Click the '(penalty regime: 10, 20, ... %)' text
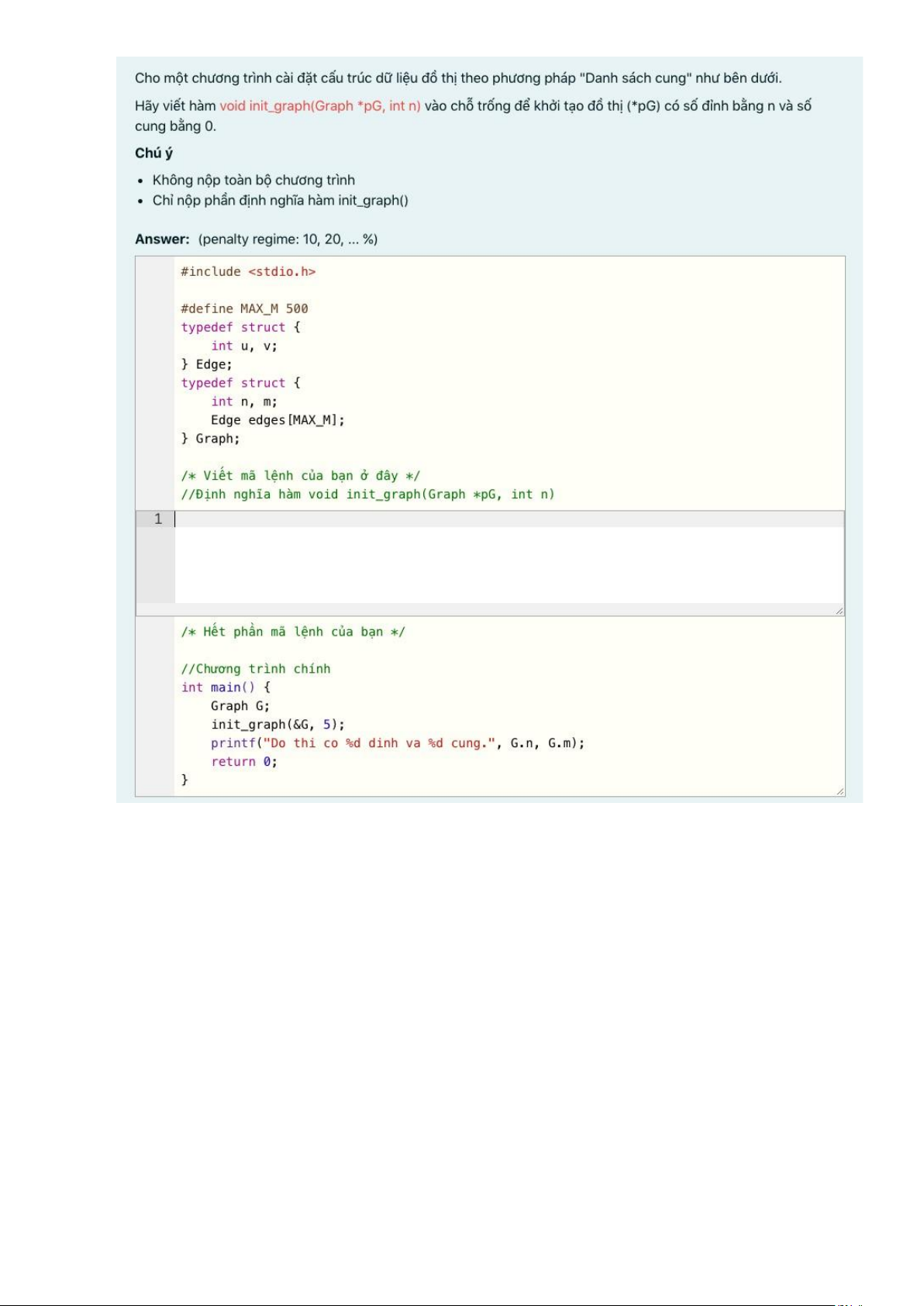The image size is (924, 1306). (x=288, y=239)
